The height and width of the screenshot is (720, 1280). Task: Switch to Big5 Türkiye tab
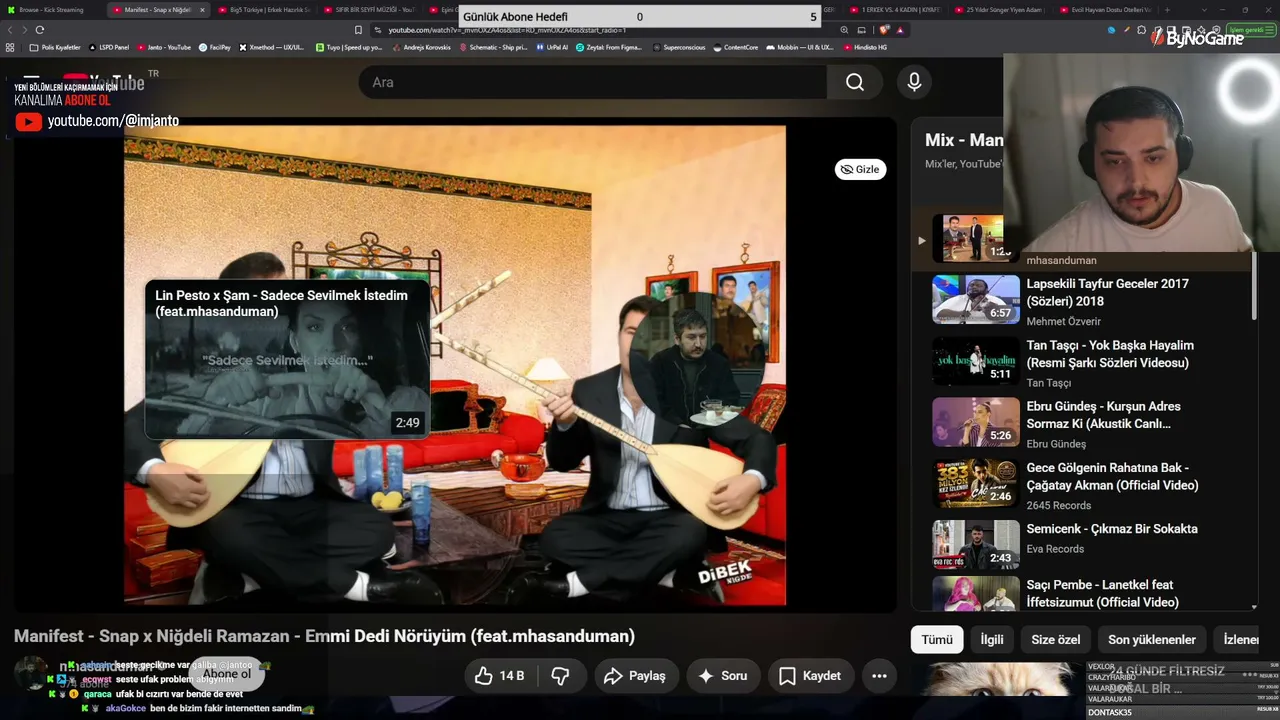(264, 10)
